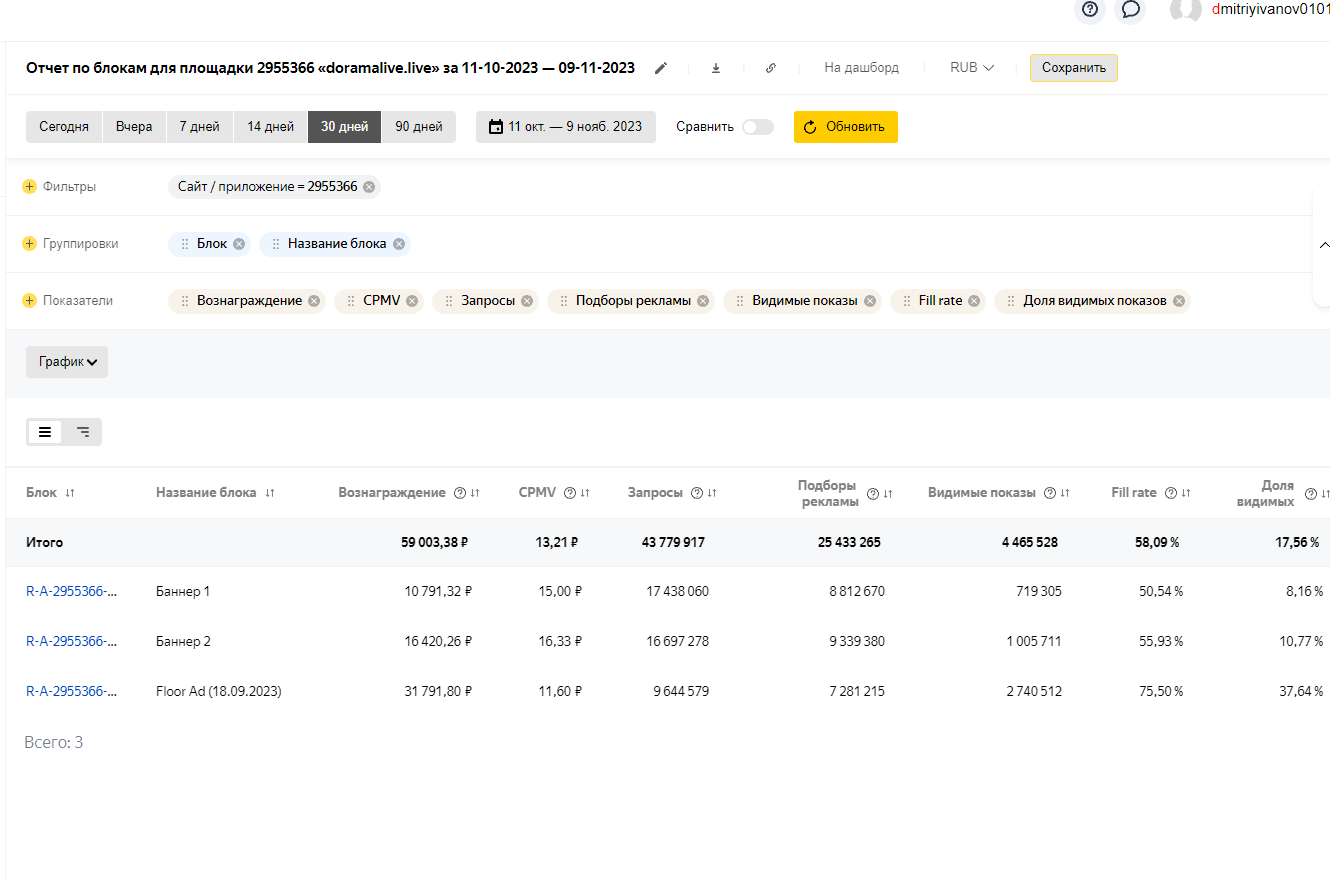This screenshot has height=880, width=1330.
Task: Select the Вчера period tab
Action: click(x=134, y=127)
